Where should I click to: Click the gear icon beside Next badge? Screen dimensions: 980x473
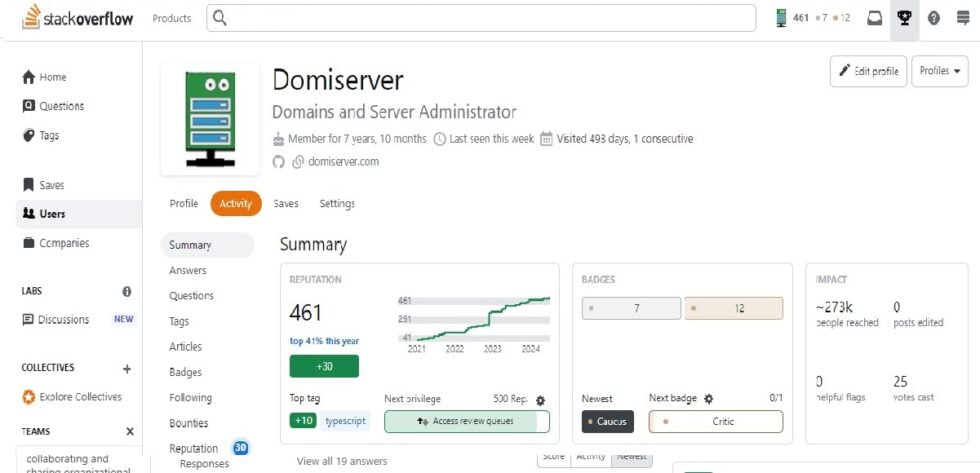(709, 399)
